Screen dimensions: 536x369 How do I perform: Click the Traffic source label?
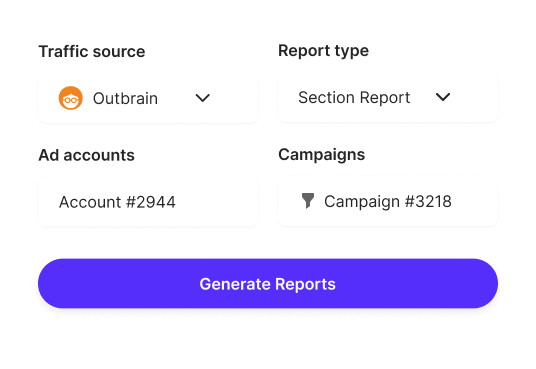point(92,52)
